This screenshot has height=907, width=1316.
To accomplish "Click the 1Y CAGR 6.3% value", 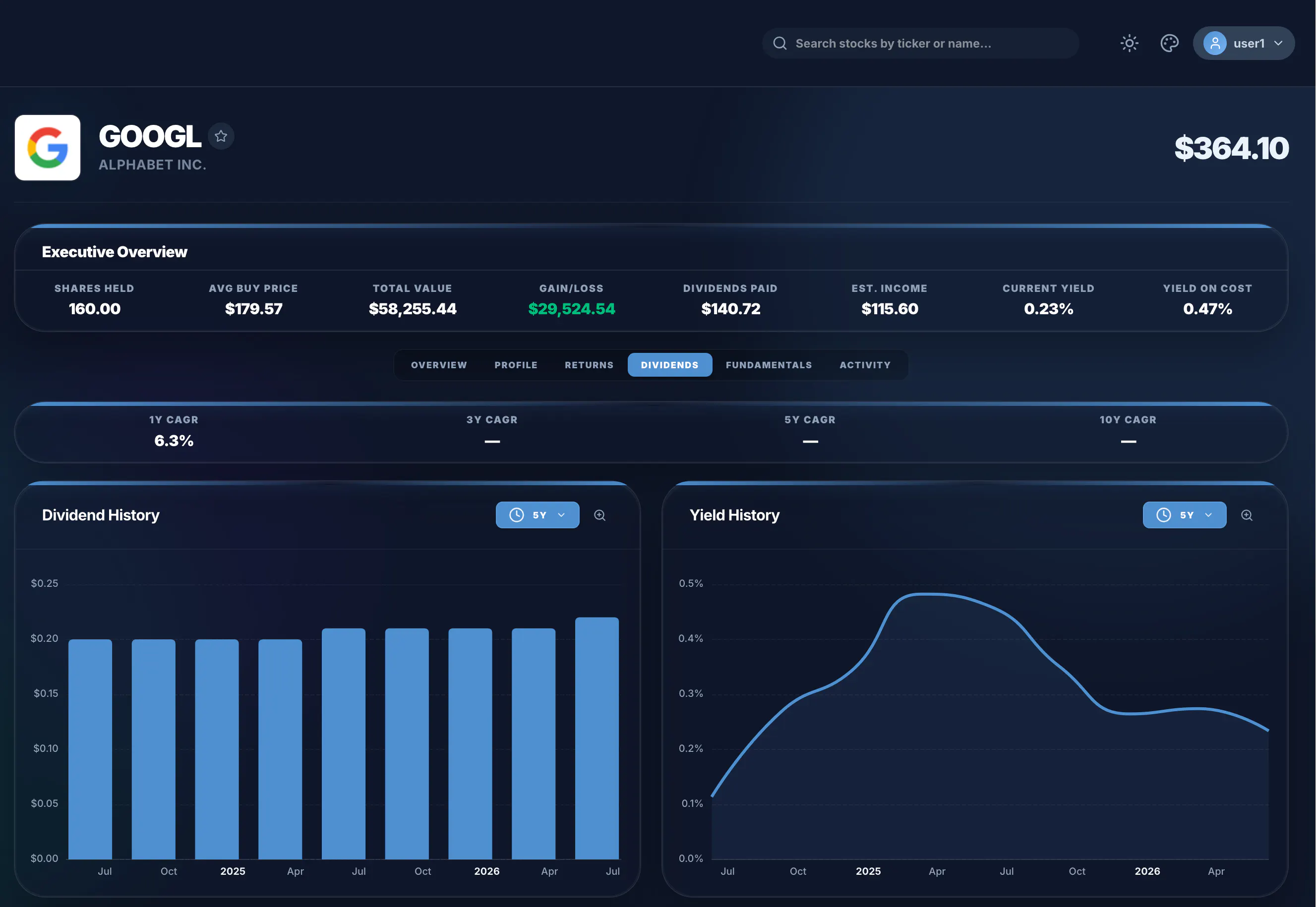I will coord(174,441).
